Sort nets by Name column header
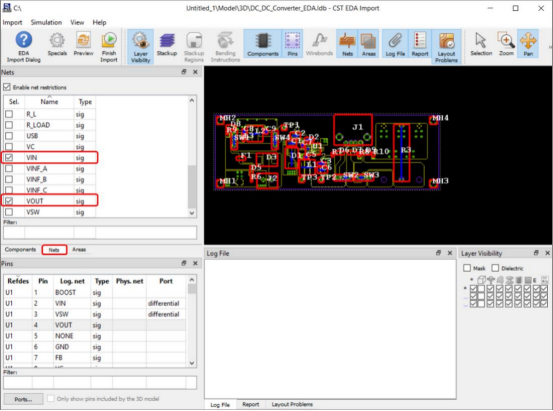This screenshot has height=411, width=553. (49, 102)
